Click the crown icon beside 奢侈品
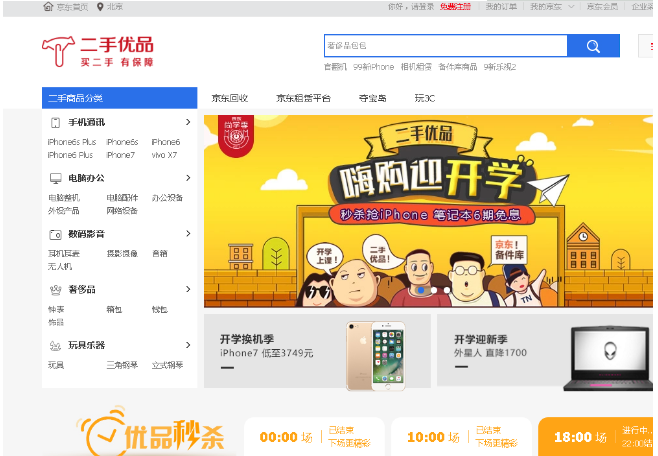 [55, 290]
